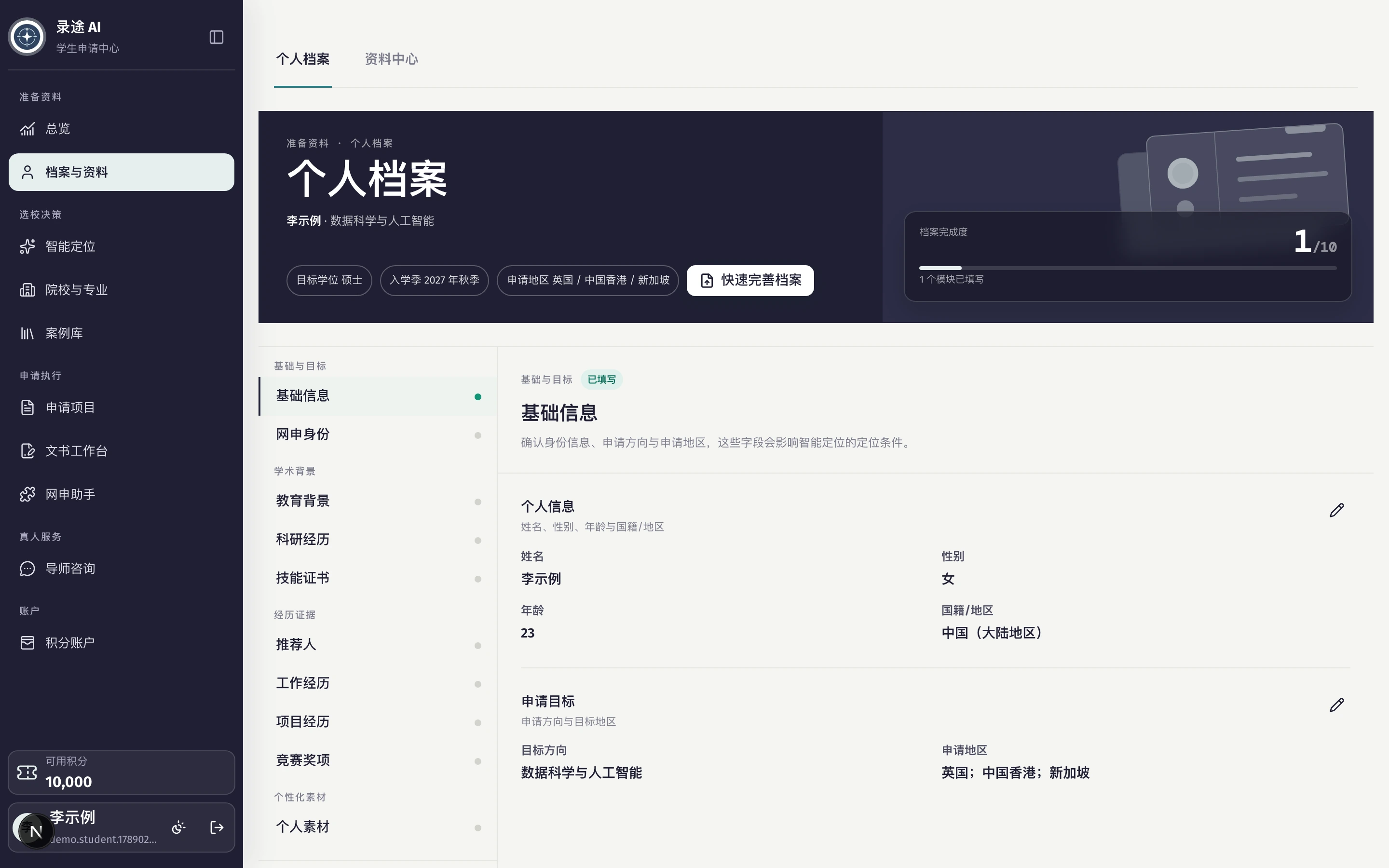Open 积分账户 wallet icon
The height and width of the screenshot is (868, 1389).
27,643
